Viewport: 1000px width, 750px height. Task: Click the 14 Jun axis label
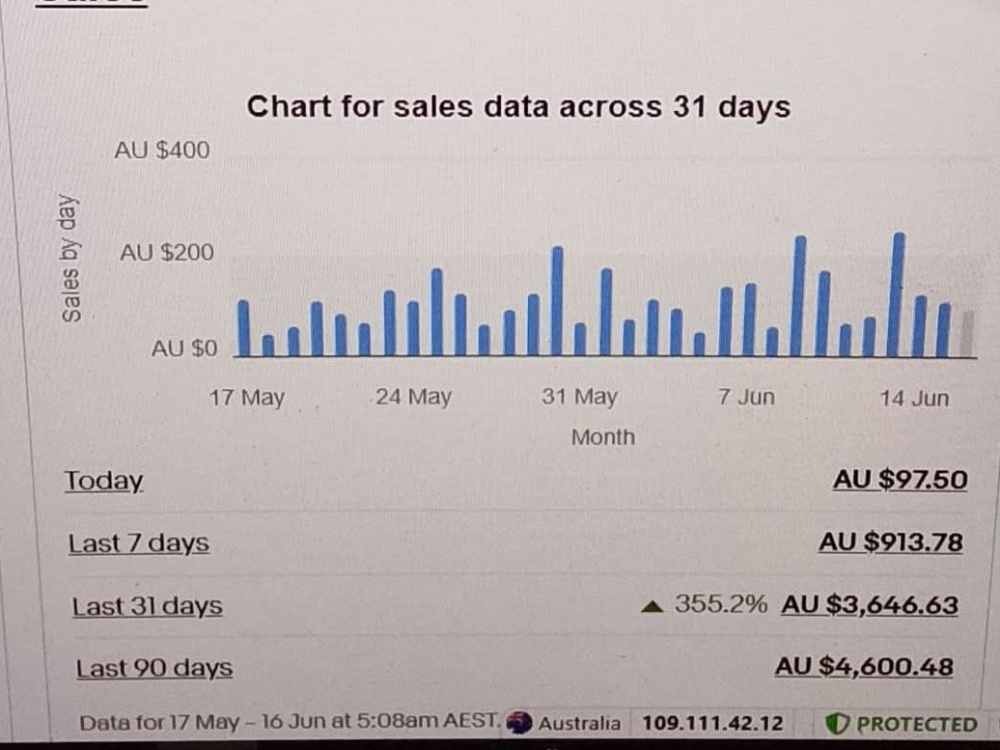(x=915, y=399)
